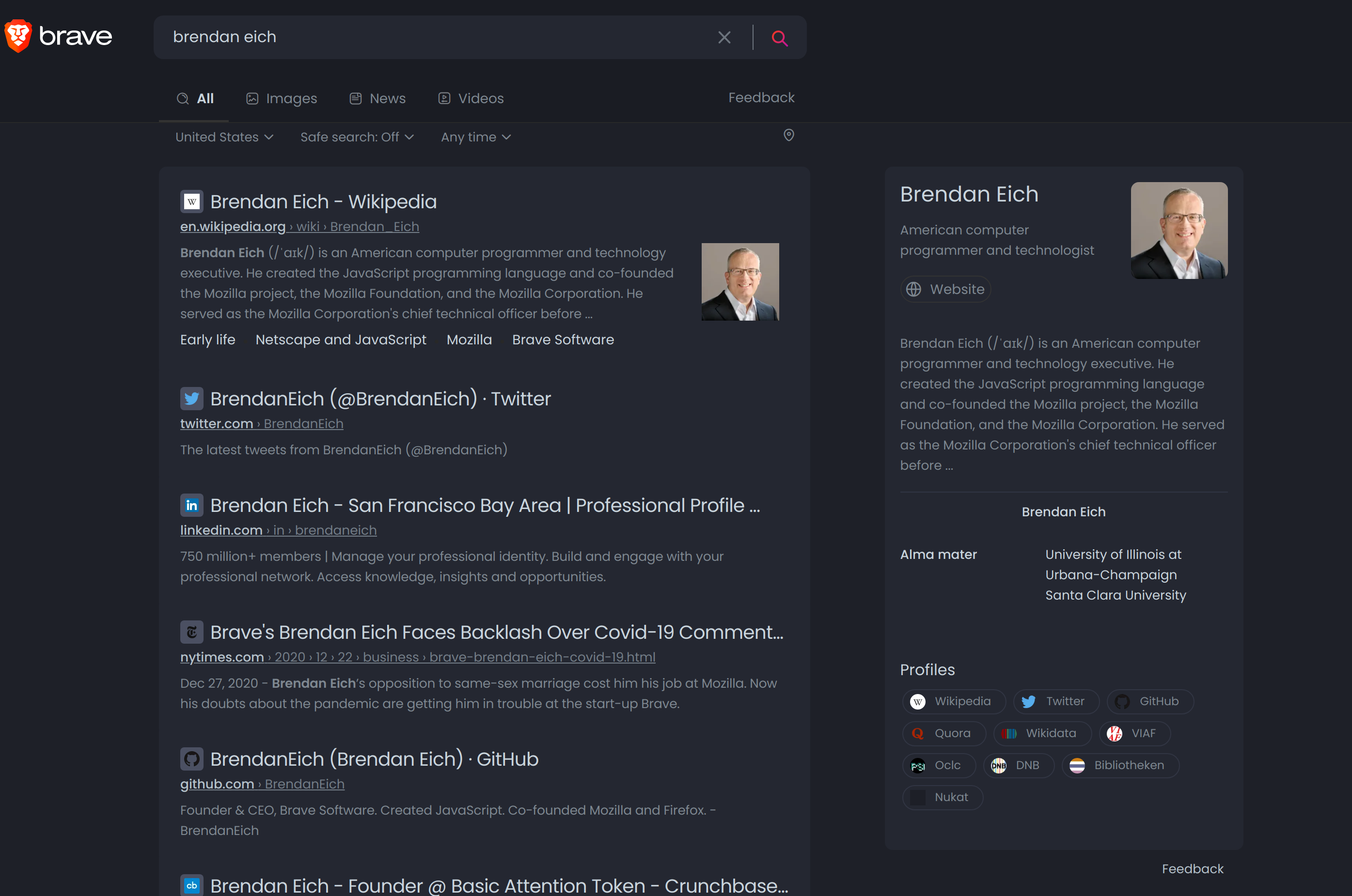Open the NYT Covid-19 backlash result title
1352x896 pixels.
(497, 633)
